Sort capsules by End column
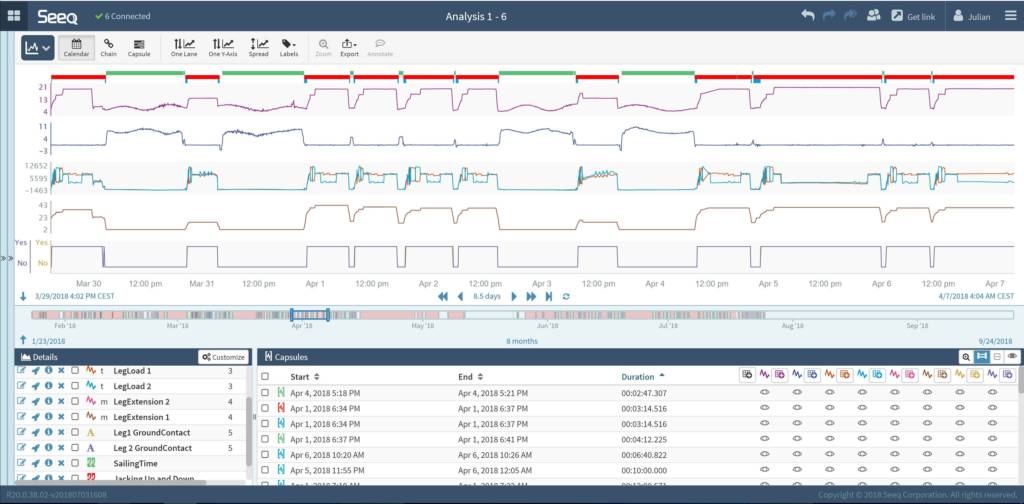 click(470, 377)
